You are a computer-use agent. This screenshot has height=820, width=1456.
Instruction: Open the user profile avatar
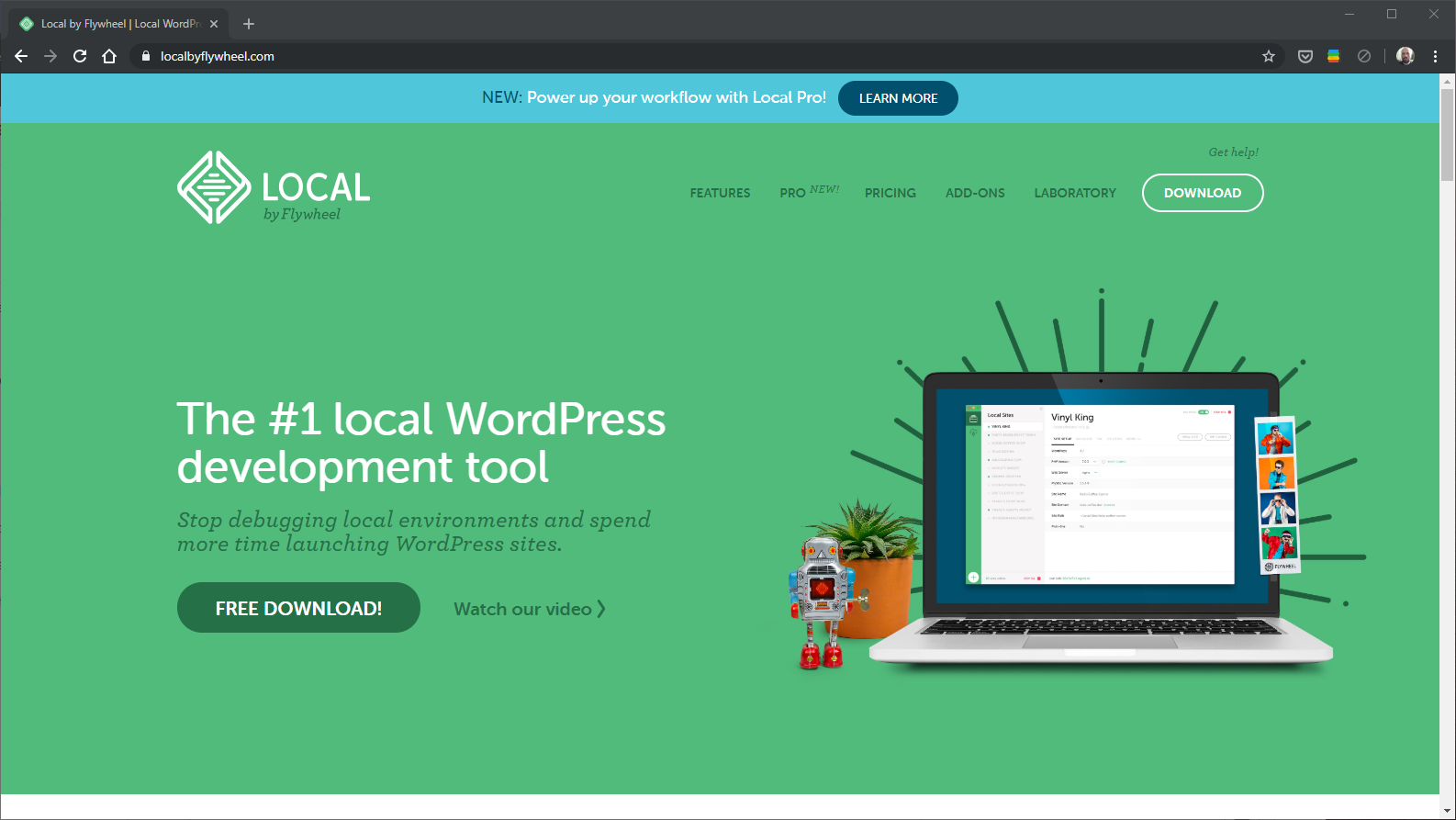[x=1405, y=56]
